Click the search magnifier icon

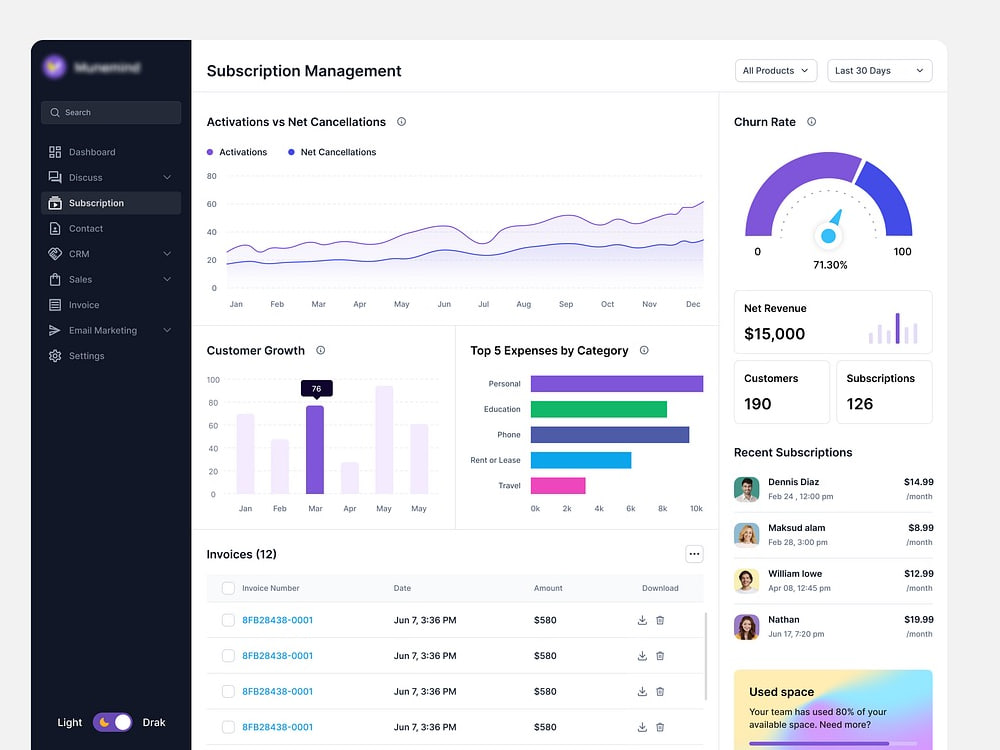(x=55, y=112)
